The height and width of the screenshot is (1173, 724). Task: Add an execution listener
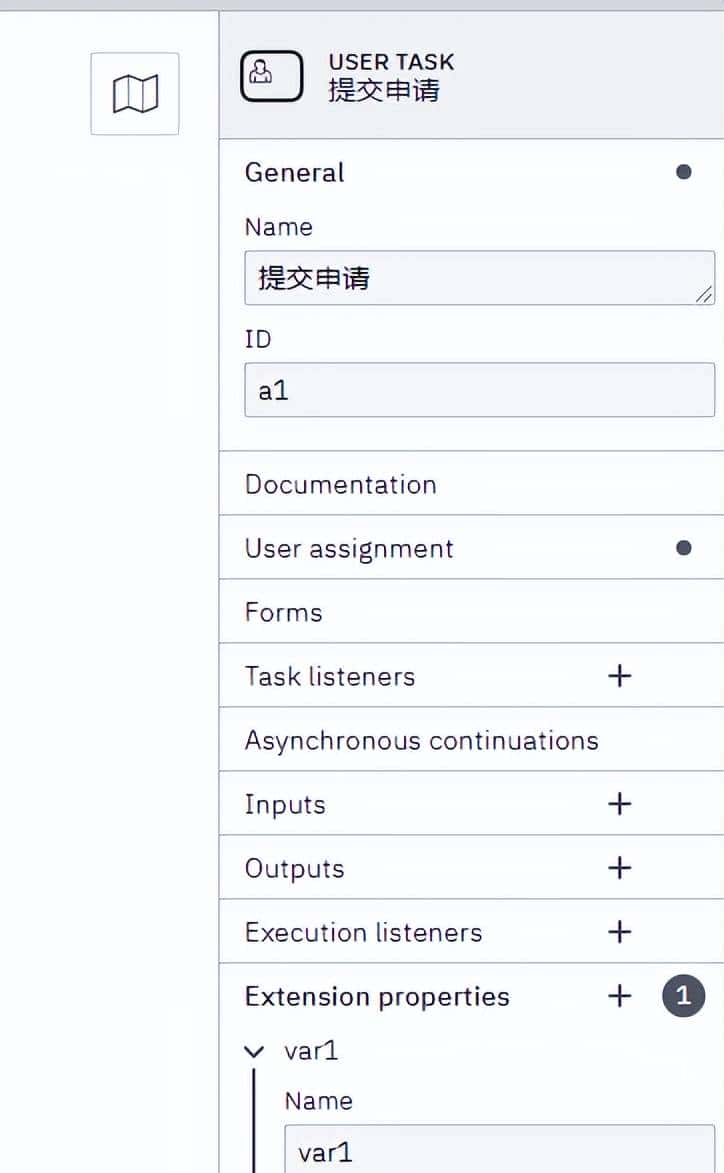[x=619, y=932]
